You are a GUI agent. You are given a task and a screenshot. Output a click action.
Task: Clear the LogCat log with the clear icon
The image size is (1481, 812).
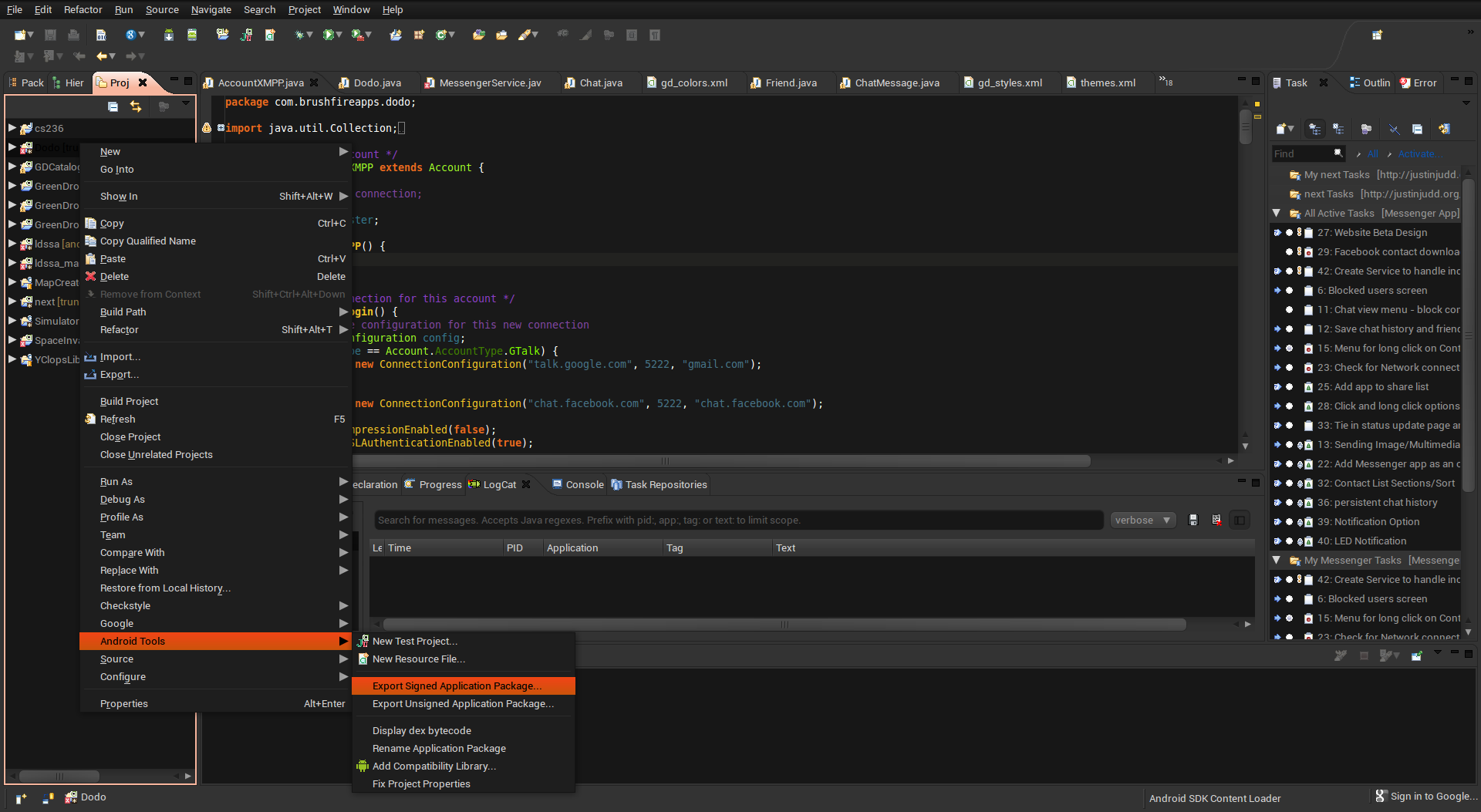tap(1216, 521)
